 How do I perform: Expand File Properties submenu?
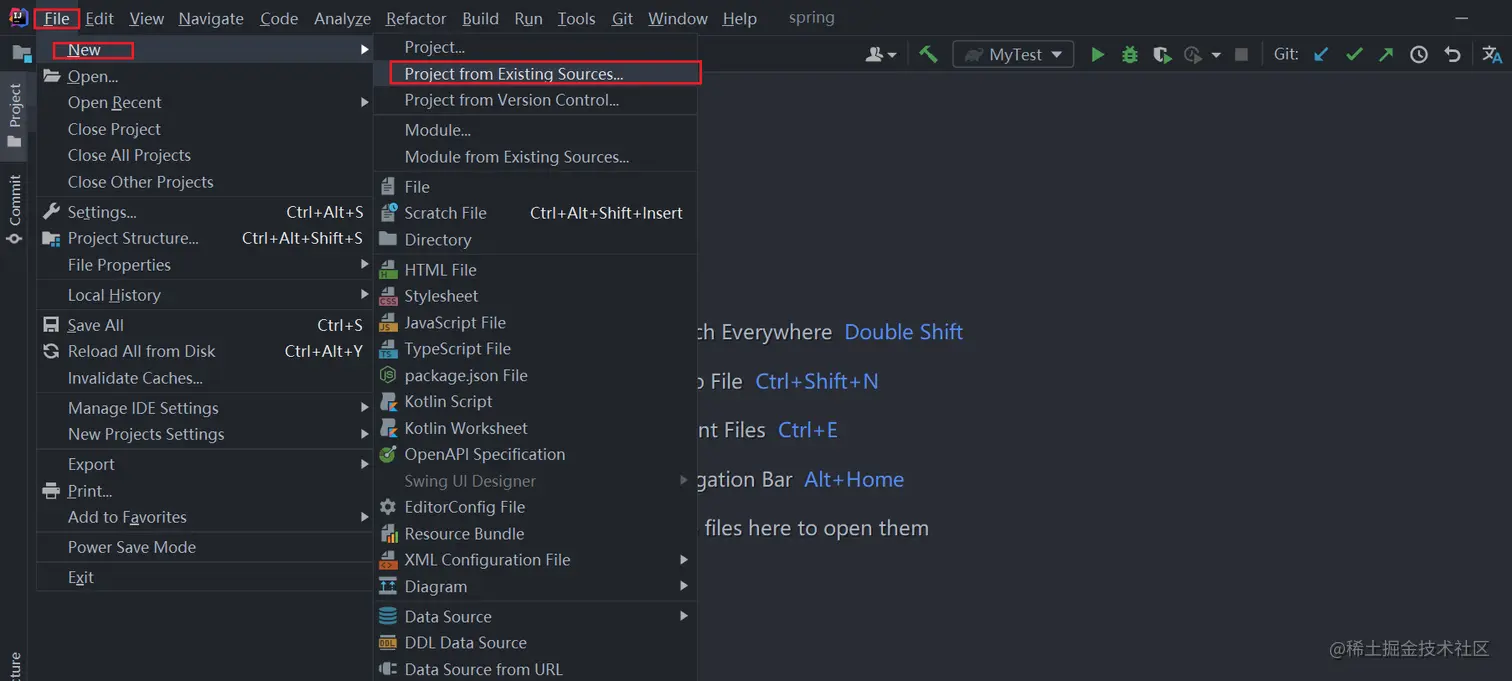(205, 265)
